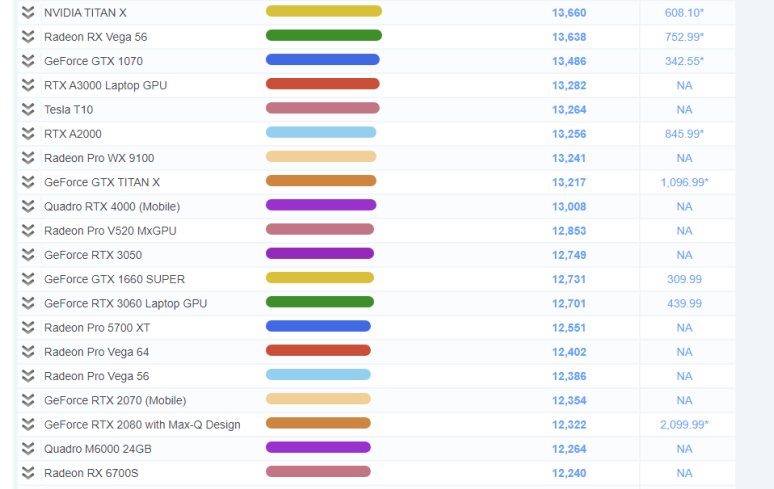The height and width of the screenshot is (489, 774).
Task: Open the 439.99 price link
Action: (x=684, y=303)
